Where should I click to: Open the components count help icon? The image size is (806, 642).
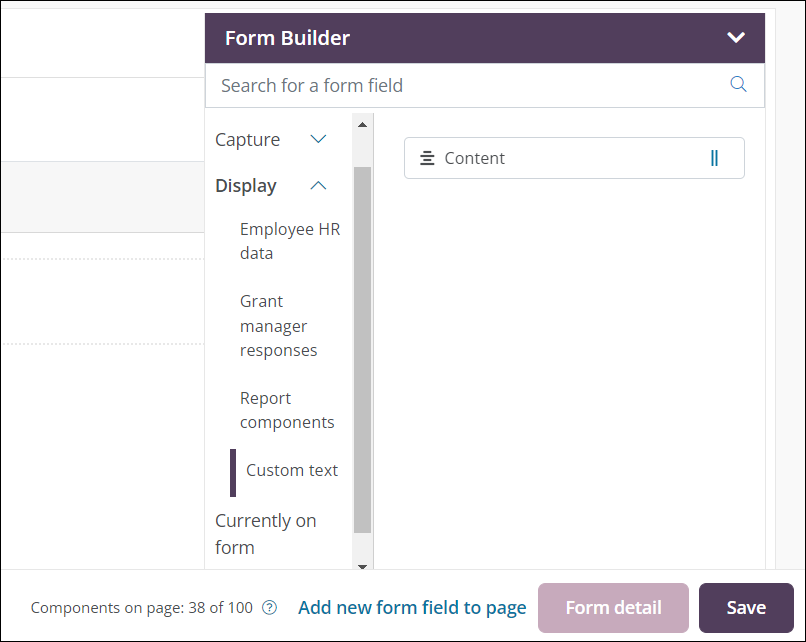click(x=269, y=608)
